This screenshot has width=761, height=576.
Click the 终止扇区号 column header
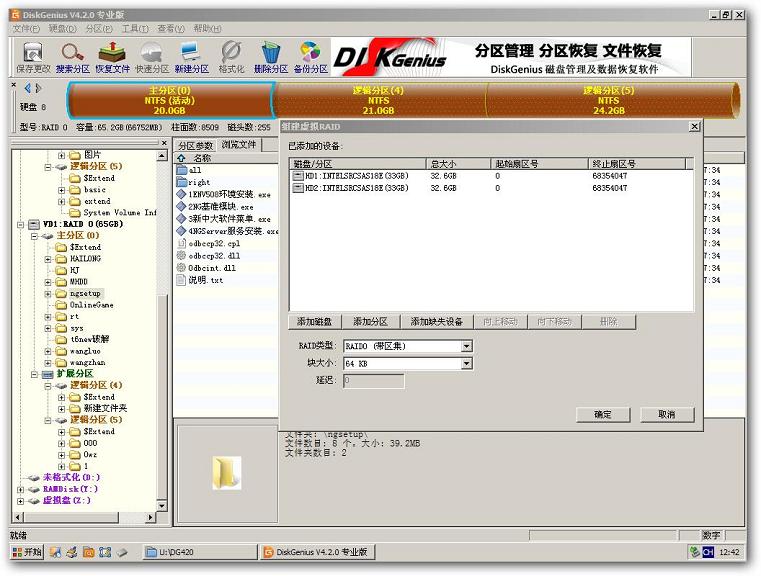pyautogui.click(x=636, y=164)
